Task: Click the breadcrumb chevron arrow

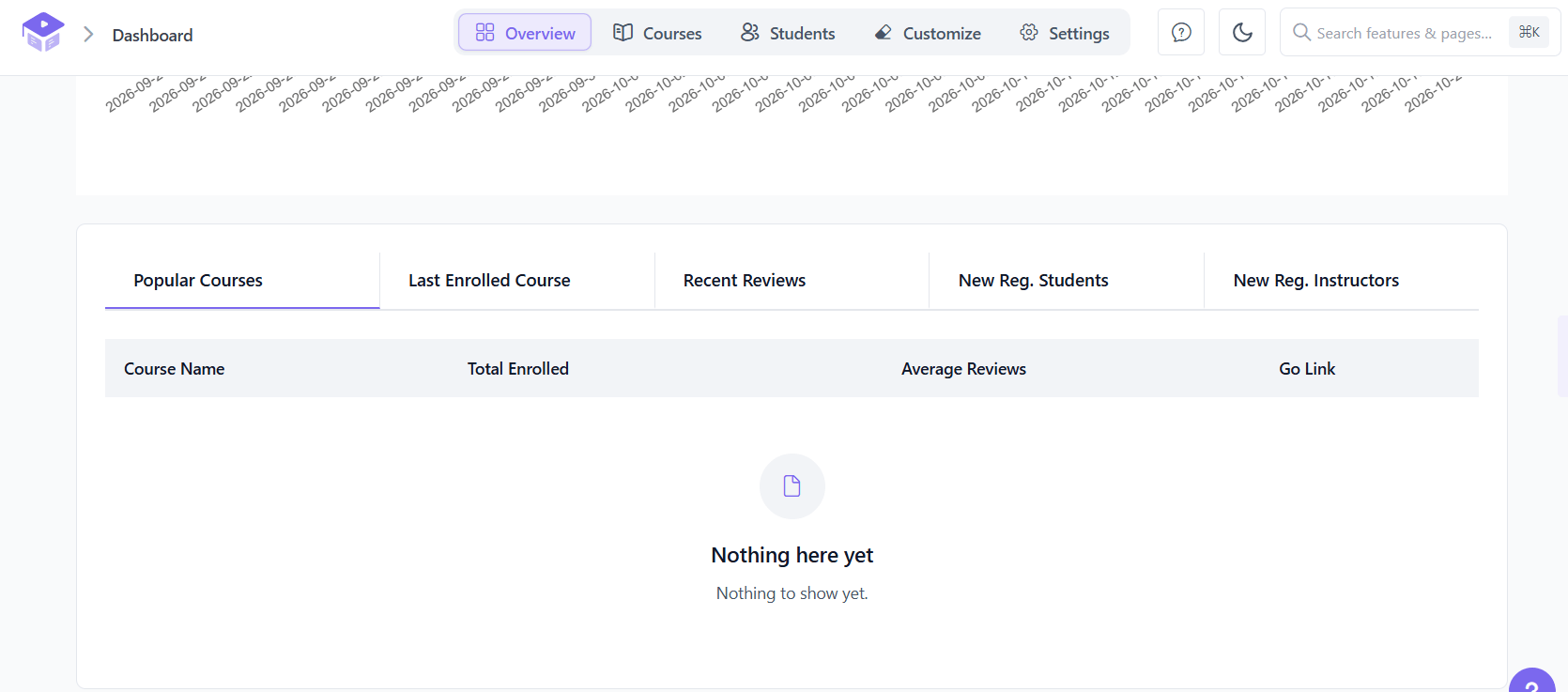Action: click(x=88, y=35)
